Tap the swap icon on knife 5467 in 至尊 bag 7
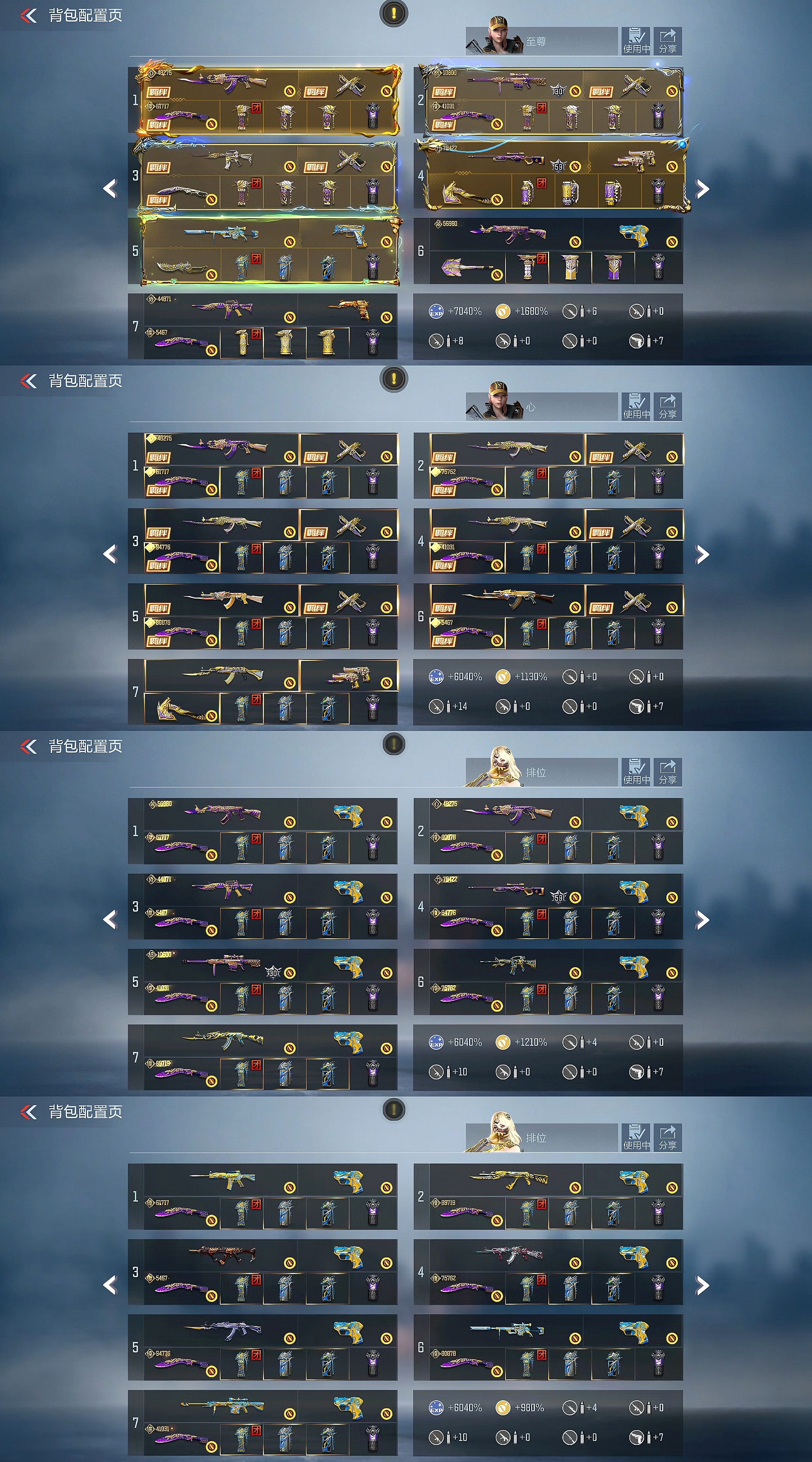The height and width of the screenshot is (1462, 812). pos(211,350)
